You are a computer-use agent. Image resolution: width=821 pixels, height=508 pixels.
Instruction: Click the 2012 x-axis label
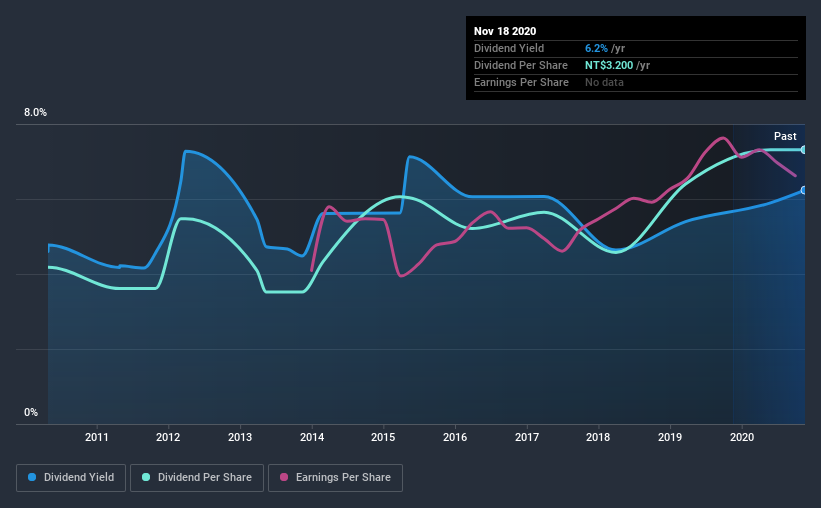(x=168, y=437)
